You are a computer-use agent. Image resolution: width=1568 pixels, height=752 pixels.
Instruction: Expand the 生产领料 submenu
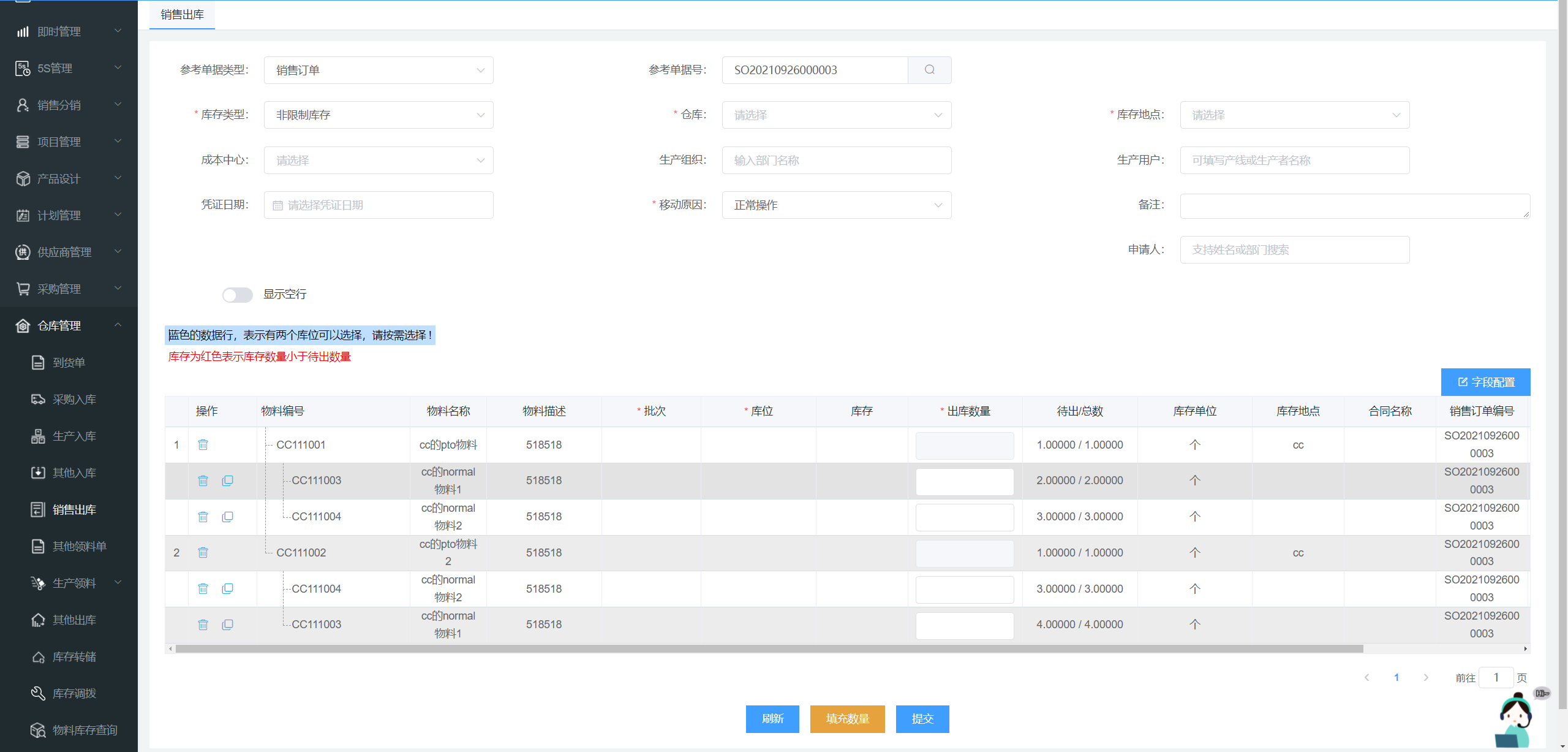pyautogui.click(x=75, y=583)
